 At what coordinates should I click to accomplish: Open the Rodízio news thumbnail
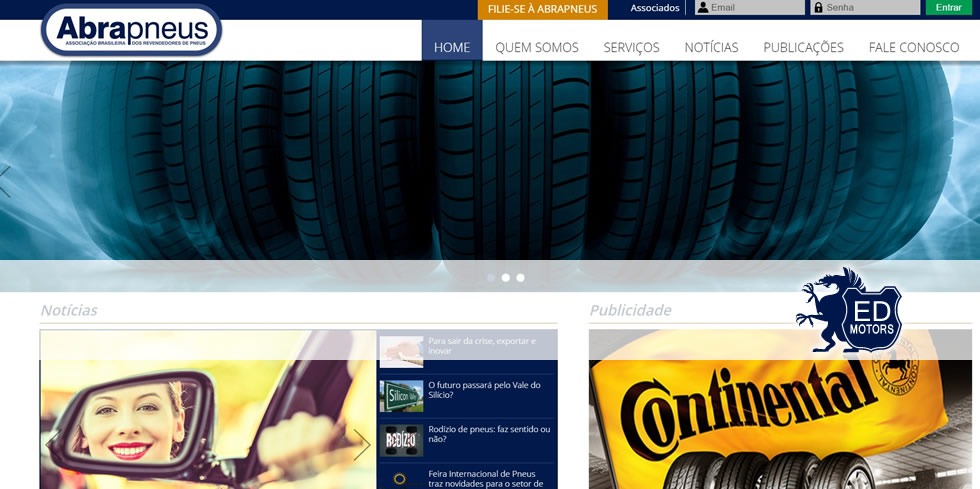click(x=401, y=440)
